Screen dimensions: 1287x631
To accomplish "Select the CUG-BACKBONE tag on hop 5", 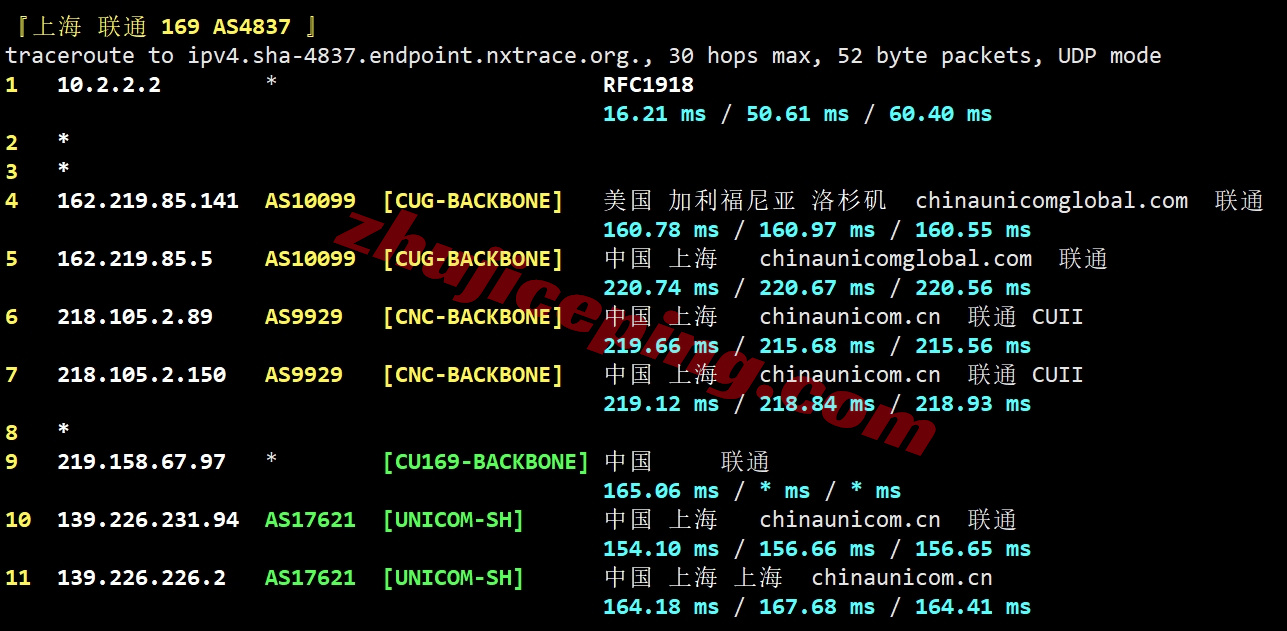I will pos(473,258).
